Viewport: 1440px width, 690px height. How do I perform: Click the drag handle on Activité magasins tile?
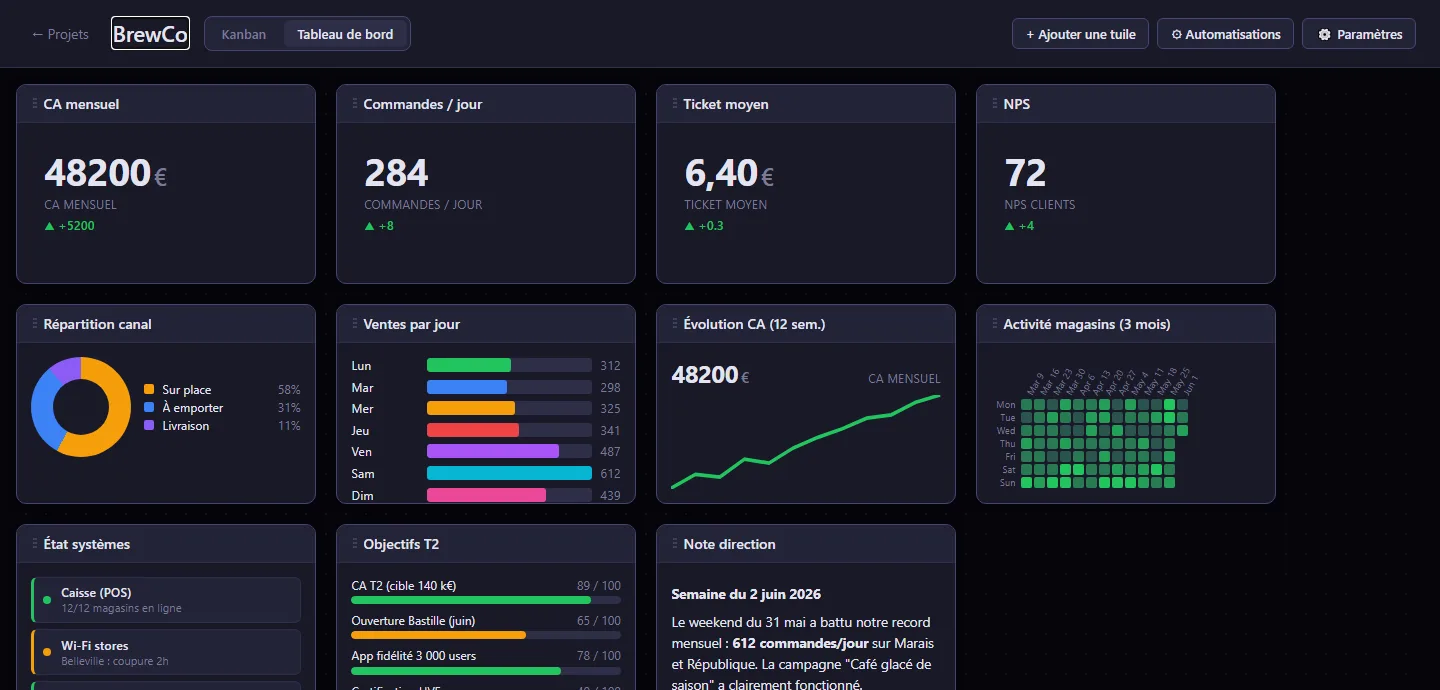click(x=995, y=324)
